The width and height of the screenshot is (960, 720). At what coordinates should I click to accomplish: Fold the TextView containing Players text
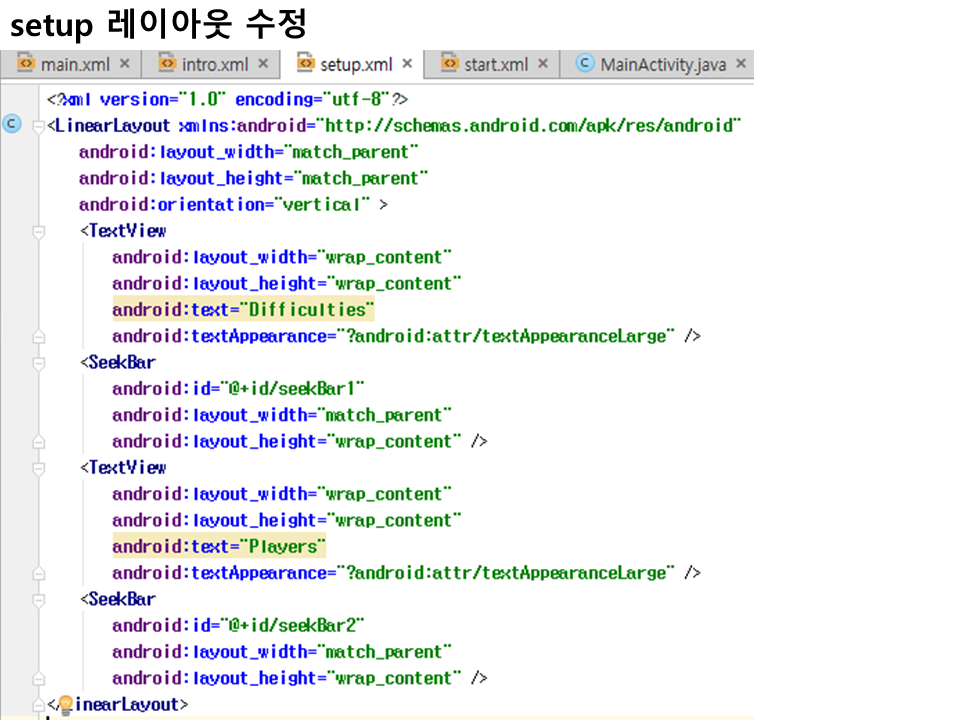coord(39,468)
